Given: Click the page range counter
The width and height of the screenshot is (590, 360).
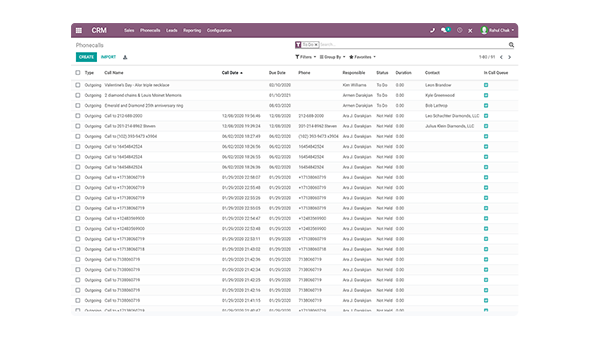Looking at the screenshot, I should pos(487,57).
